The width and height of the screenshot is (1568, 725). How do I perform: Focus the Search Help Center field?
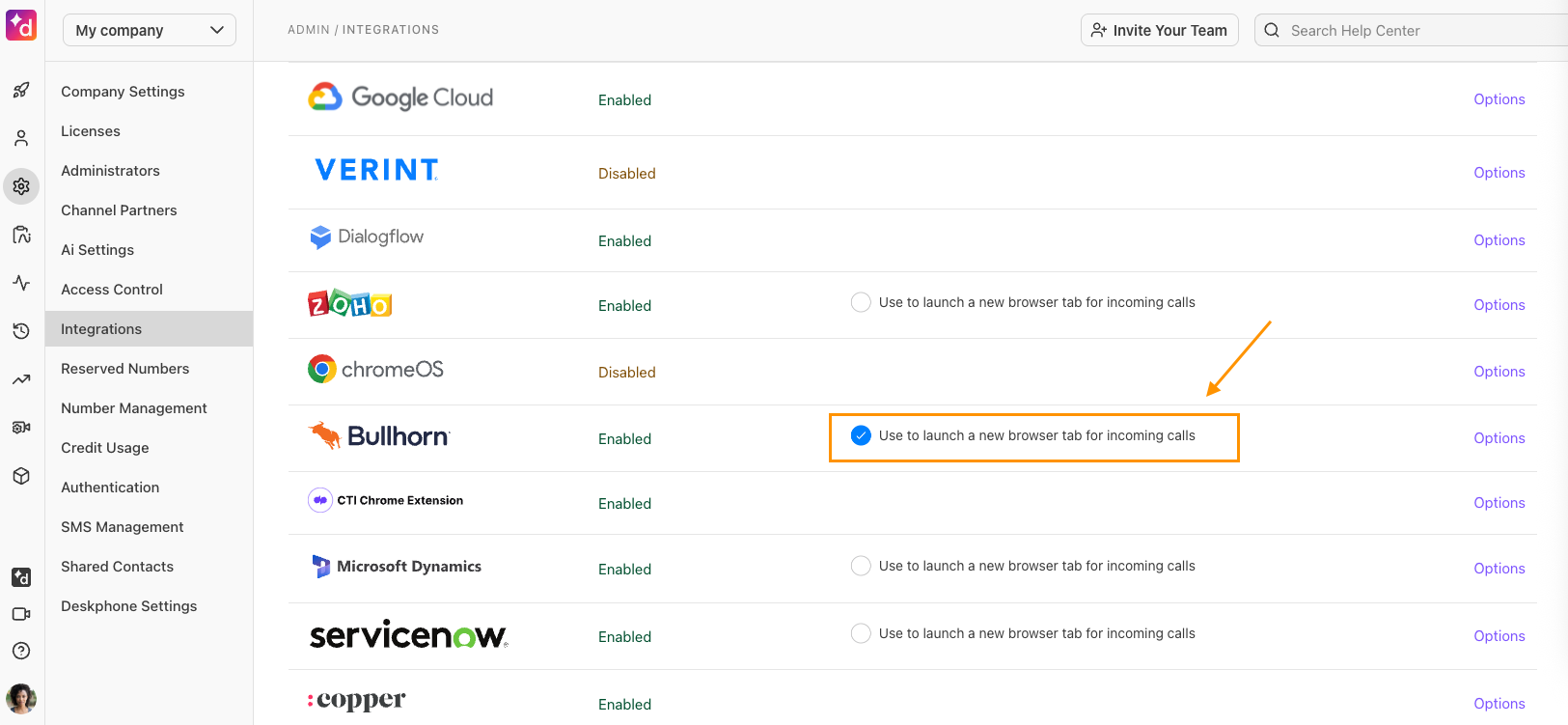click(x=1411, y=30)
